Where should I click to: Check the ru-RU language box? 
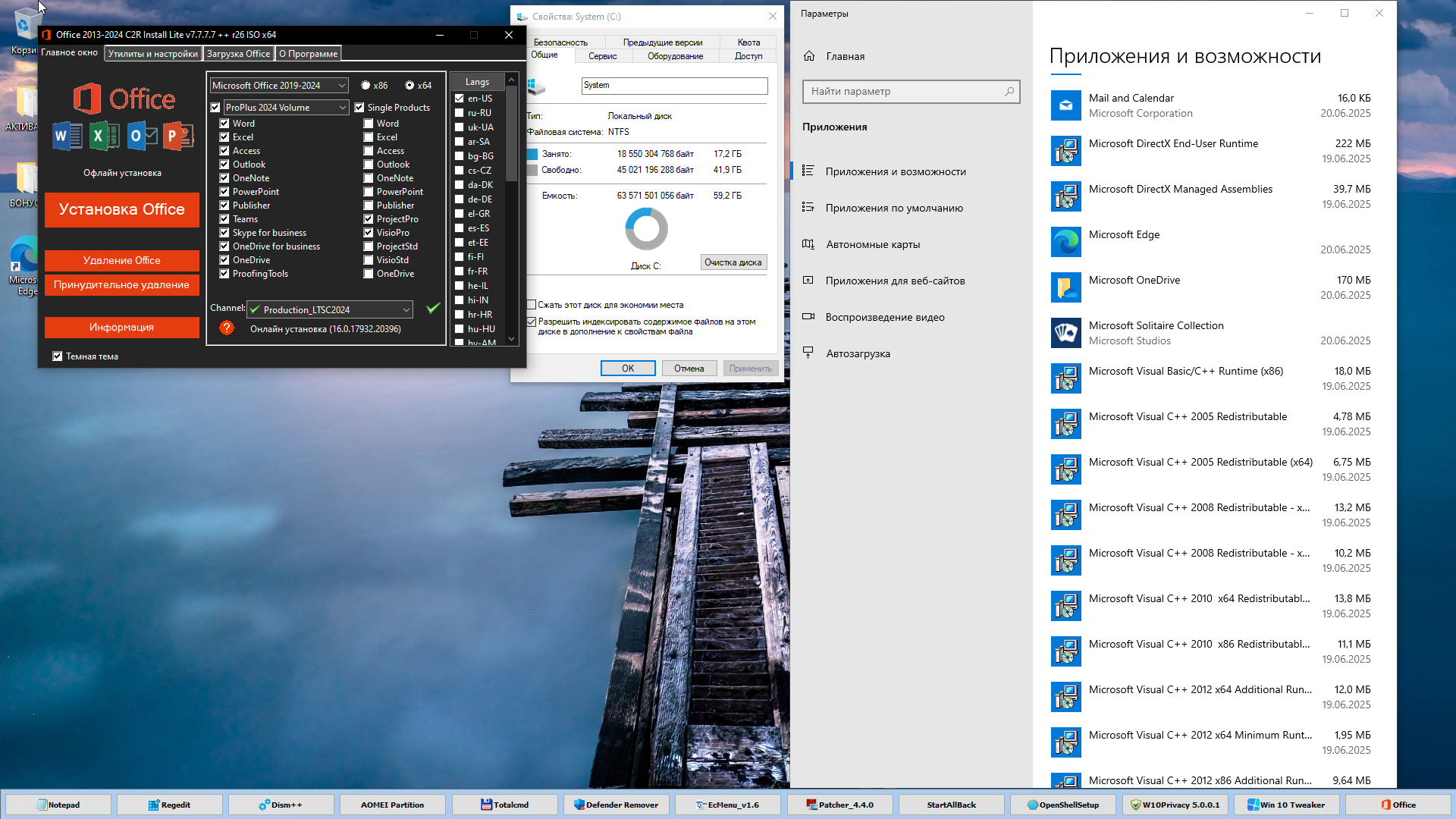(x=460, y=113)
